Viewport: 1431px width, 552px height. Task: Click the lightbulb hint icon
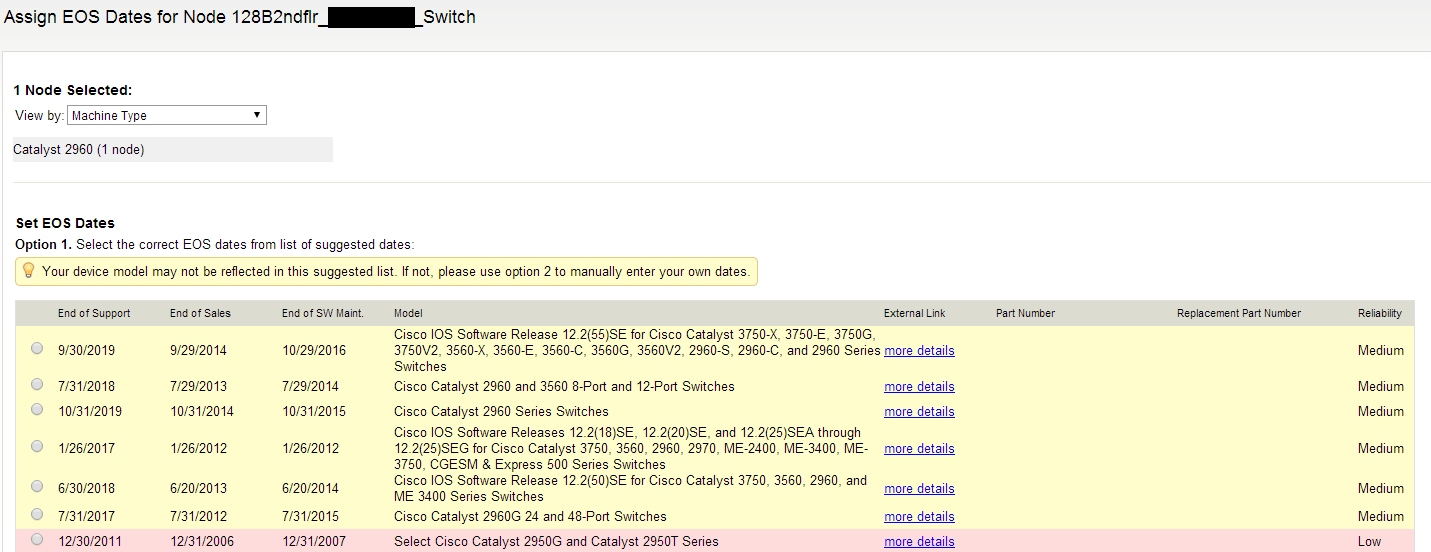[28, 271]
